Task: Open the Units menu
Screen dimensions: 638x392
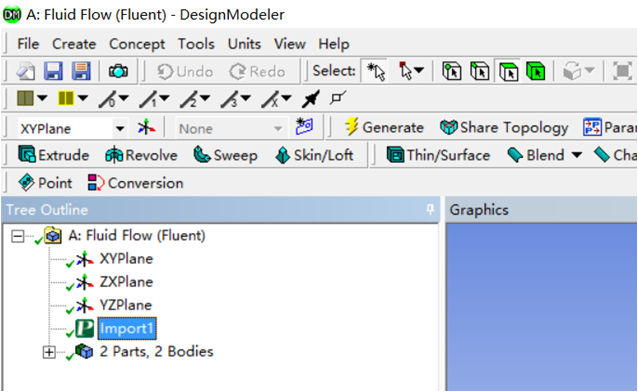Action: pyautogui.click(x=244, y=44)
